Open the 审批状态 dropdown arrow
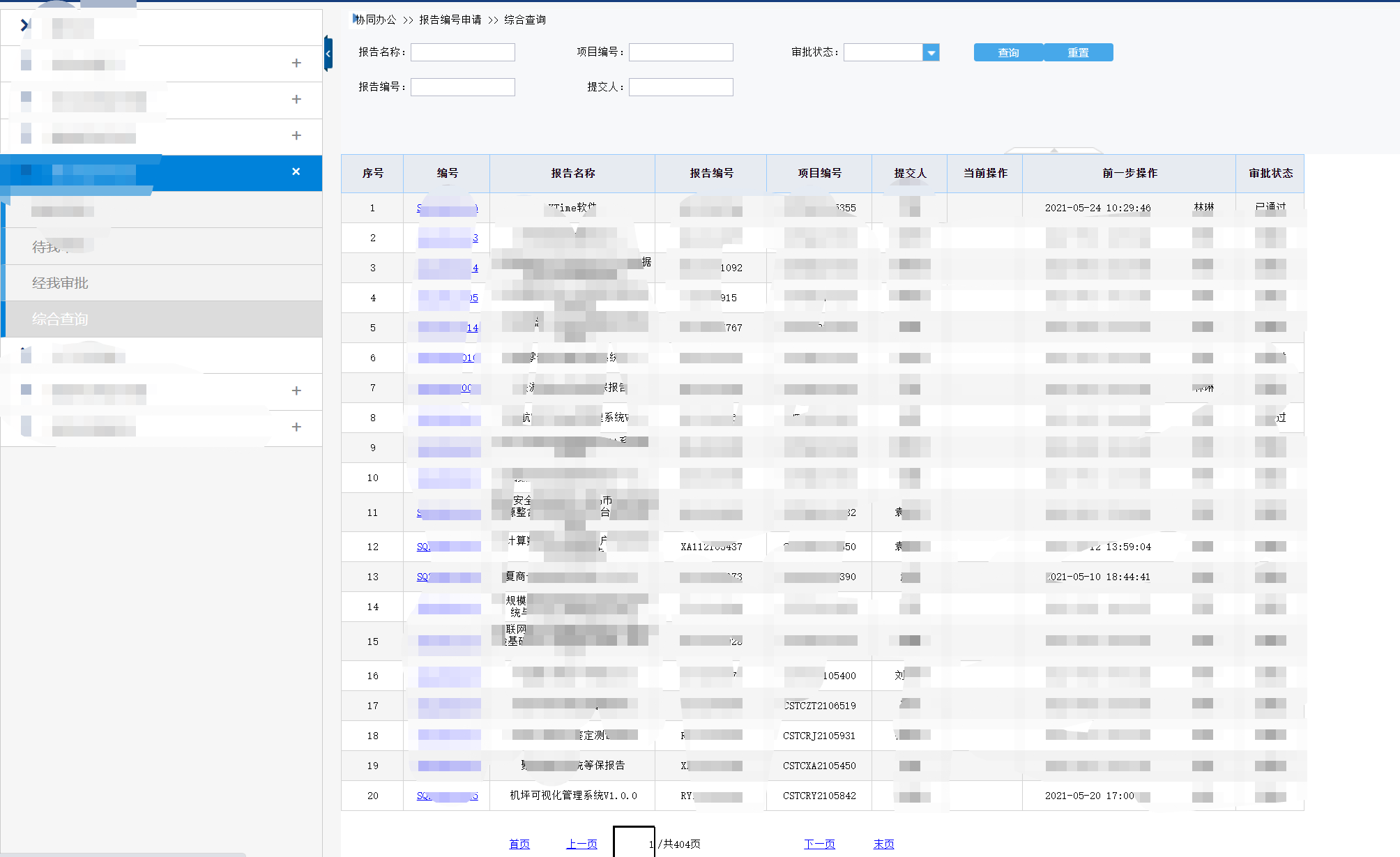This screenshot has height=857, width=1400. click(931, 52)
